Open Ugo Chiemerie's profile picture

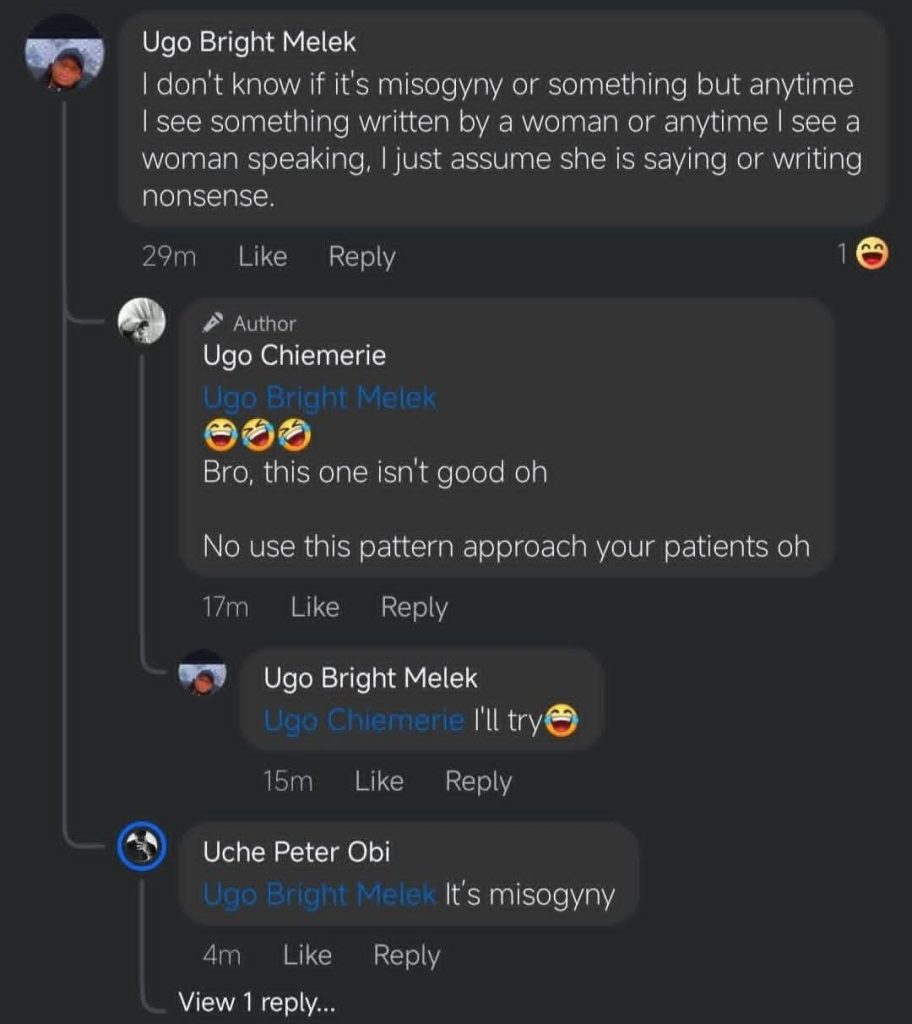tap(142, 322)
